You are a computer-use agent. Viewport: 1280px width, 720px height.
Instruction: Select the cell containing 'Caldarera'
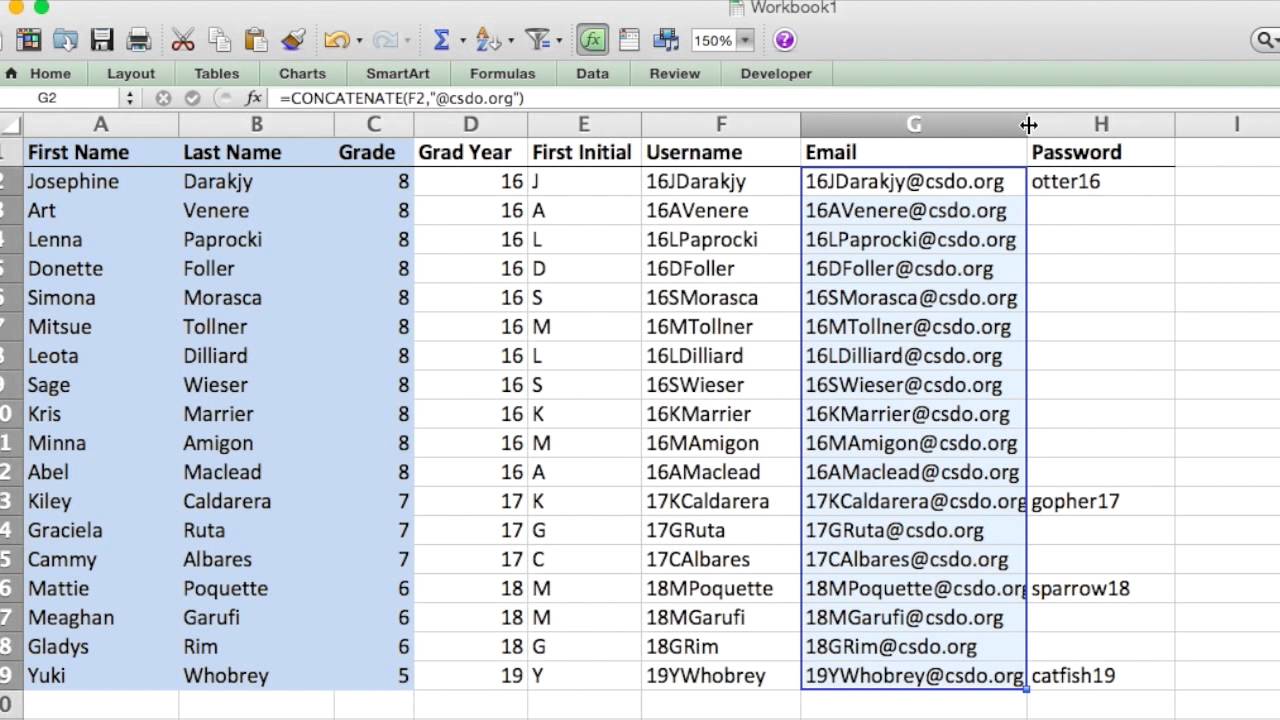257,501
